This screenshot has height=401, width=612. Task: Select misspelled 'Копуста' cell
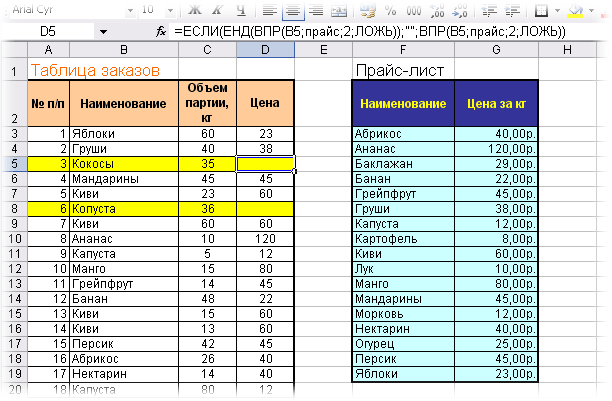tap(124, 209)
